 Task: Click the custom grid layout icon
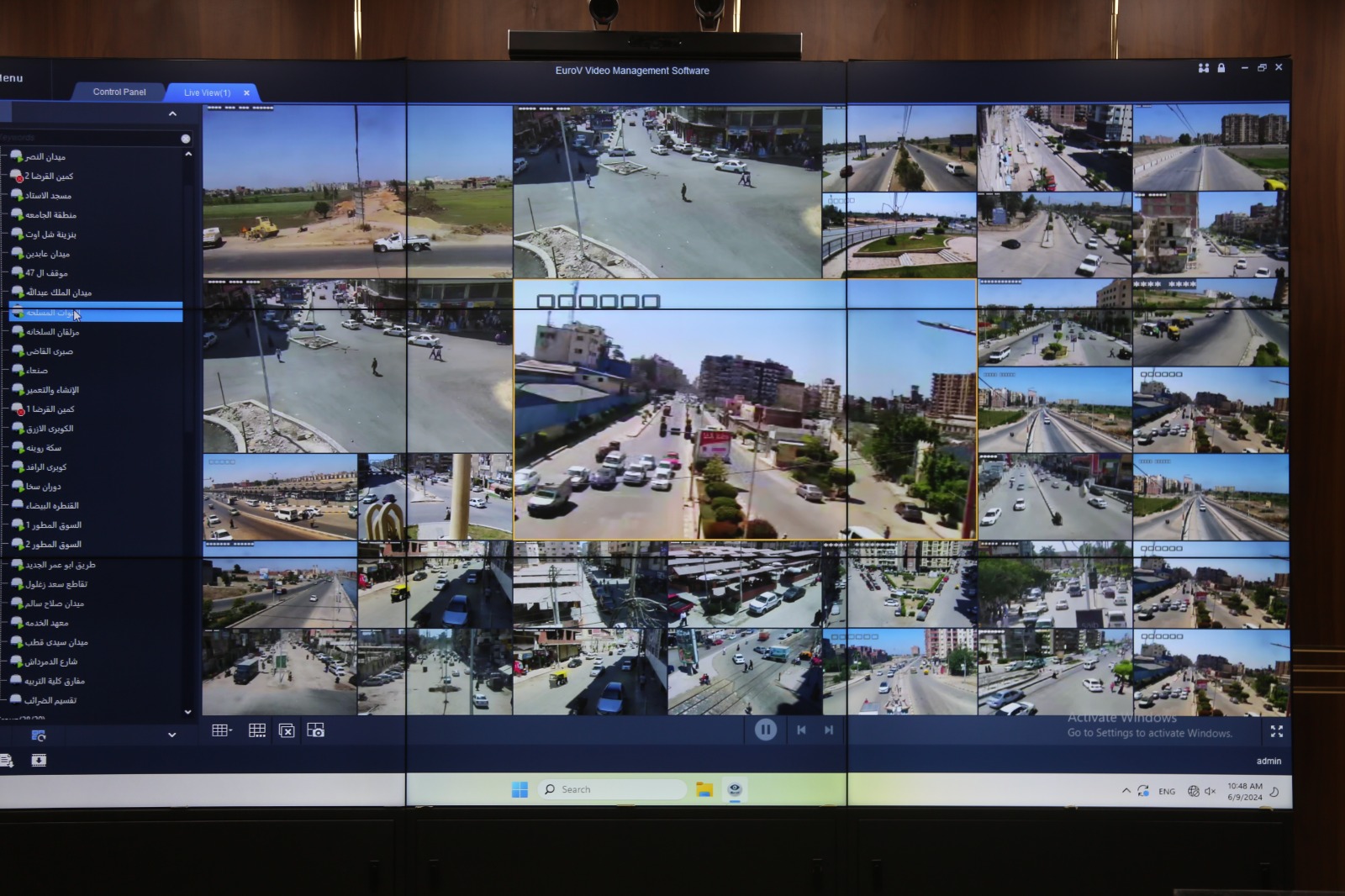[257, 730]
